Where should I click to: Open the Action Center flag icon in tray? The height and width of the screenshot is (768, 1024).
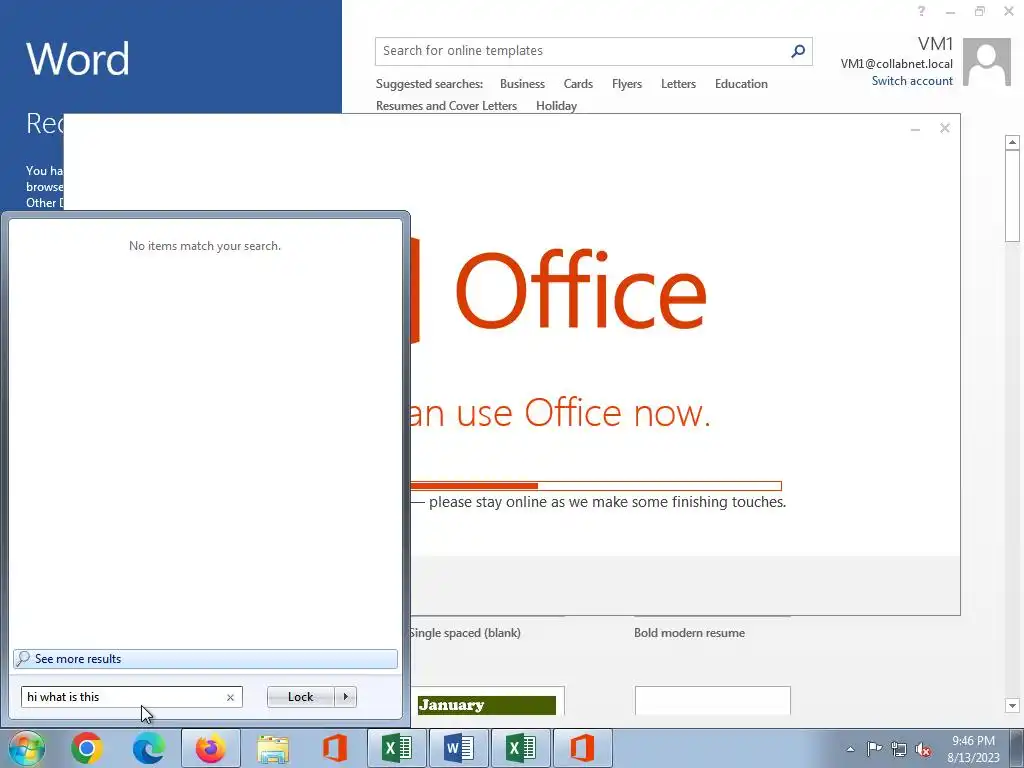point(874,749)
